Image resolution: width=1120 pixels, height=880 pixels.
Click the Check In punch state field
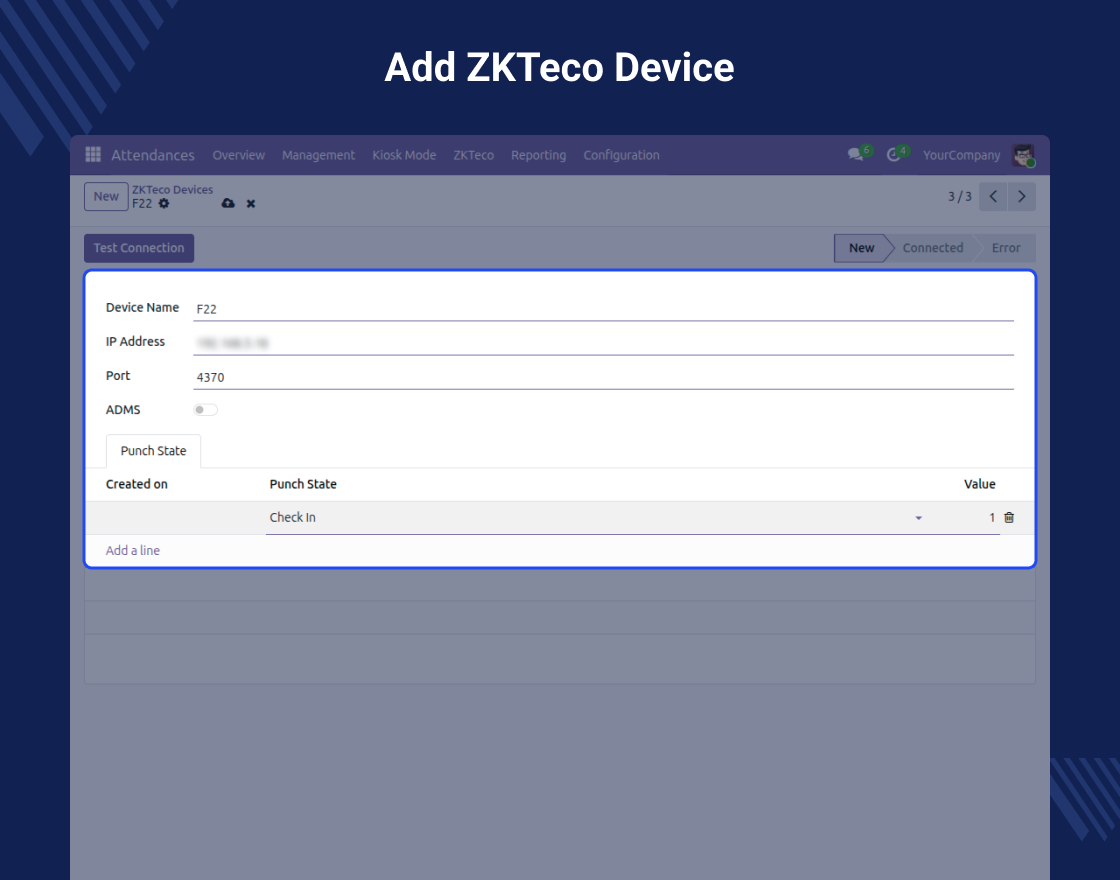(596, 518)
